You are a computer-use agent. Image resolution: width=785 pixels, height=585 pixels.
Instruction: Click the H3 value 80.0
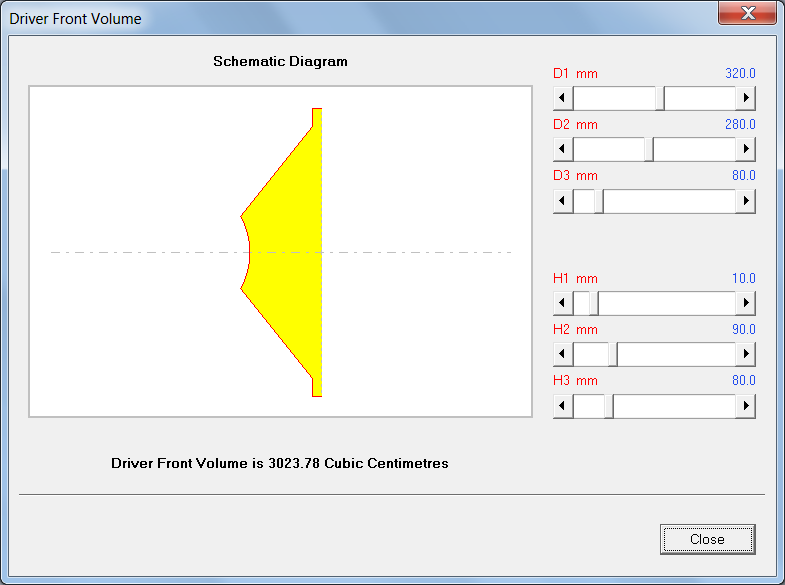(x=743, y=380)
